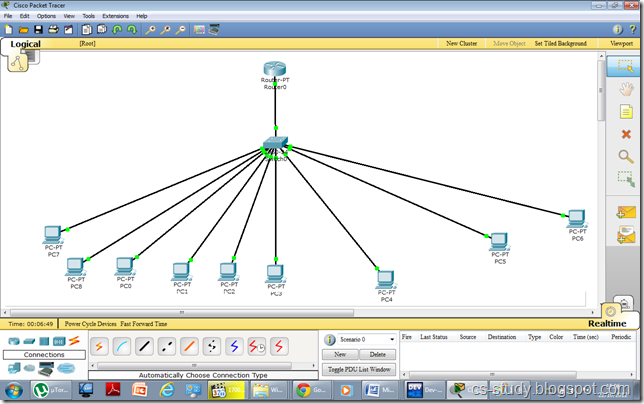Select the Place Note tool

626,111
